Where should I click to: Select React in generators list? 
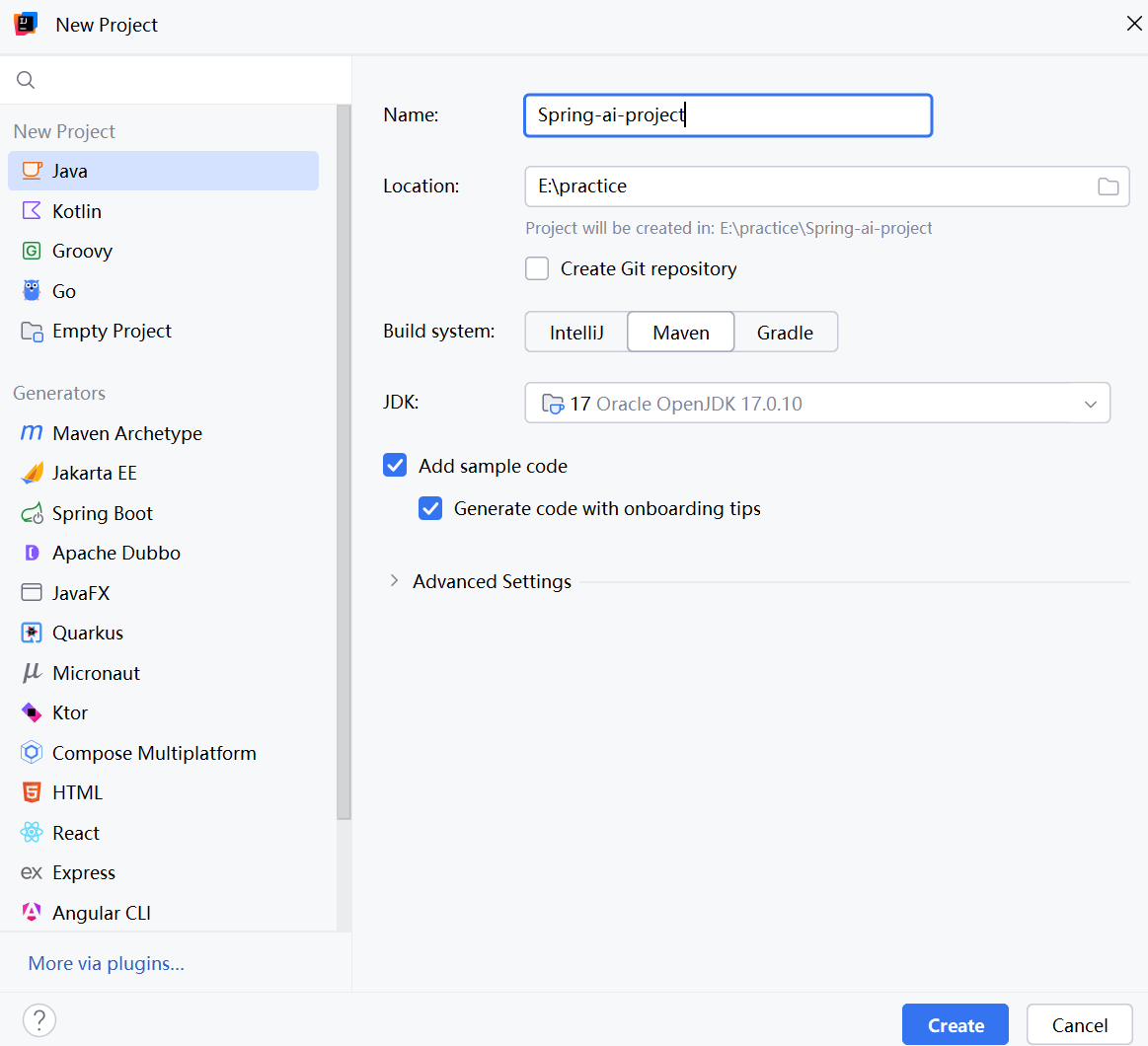coord(163,832)
